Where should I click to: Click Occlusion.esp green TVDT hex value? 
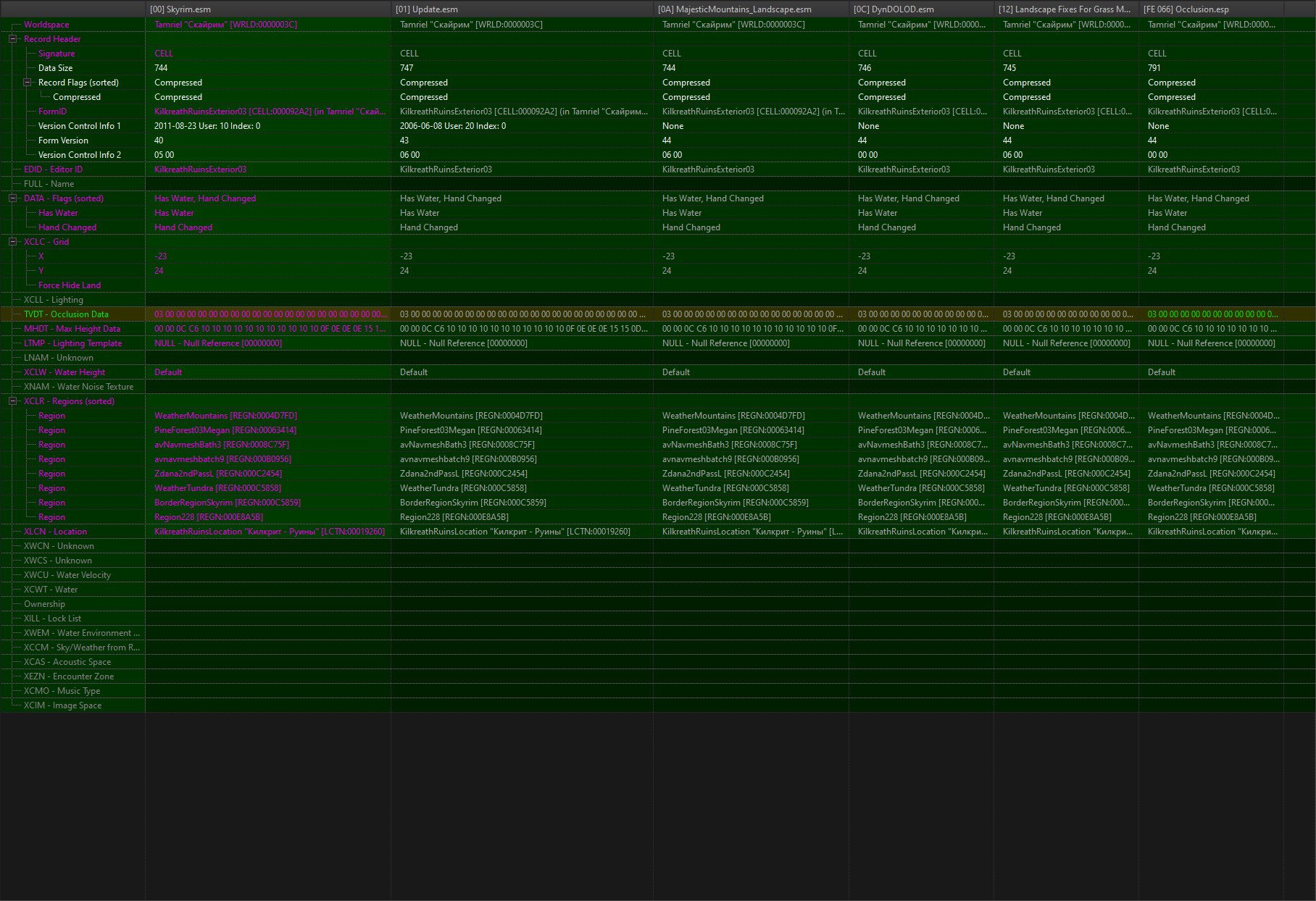(x=1213, y=314)
